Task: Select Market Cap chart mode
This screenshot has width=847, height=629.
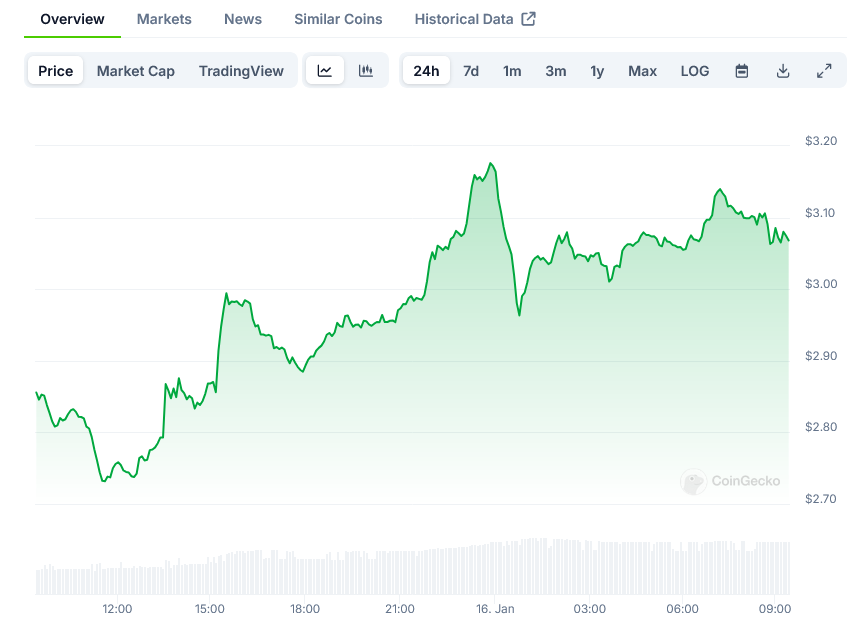Action: tap(136, 71)
